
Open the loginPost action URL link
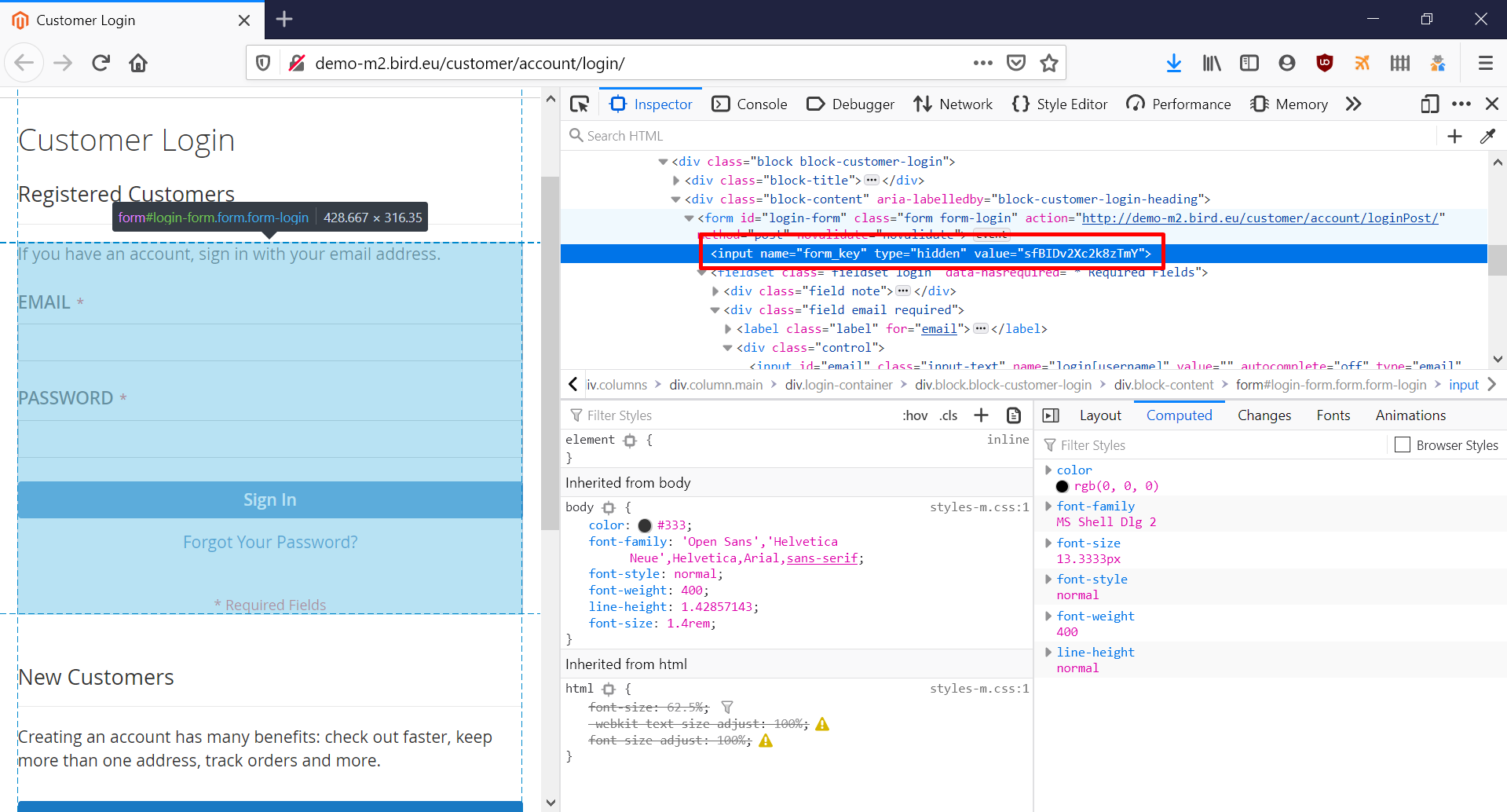click(1260, 218)
